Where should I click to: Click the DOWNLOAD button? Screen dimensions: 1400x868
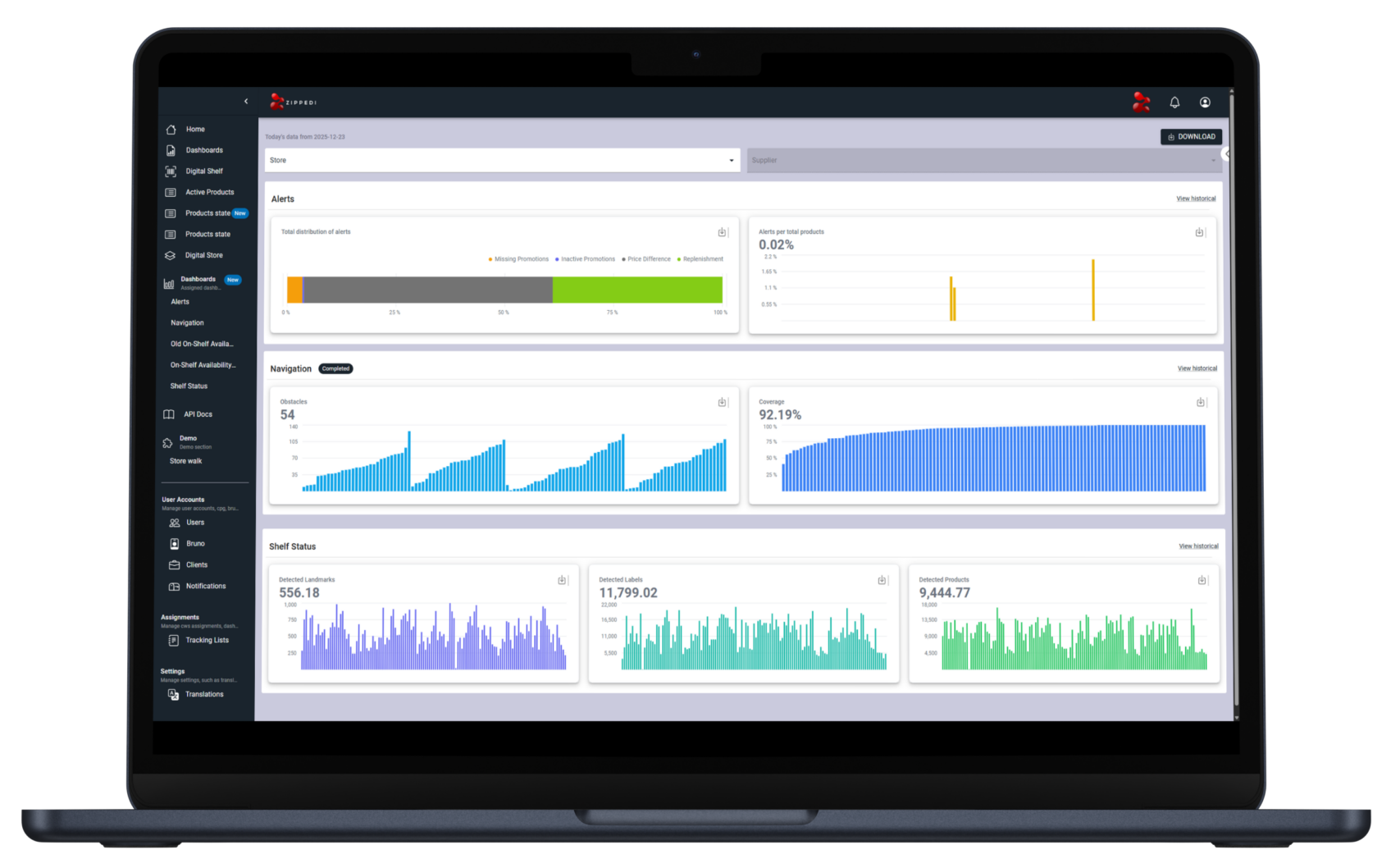tap(1191, 137)
